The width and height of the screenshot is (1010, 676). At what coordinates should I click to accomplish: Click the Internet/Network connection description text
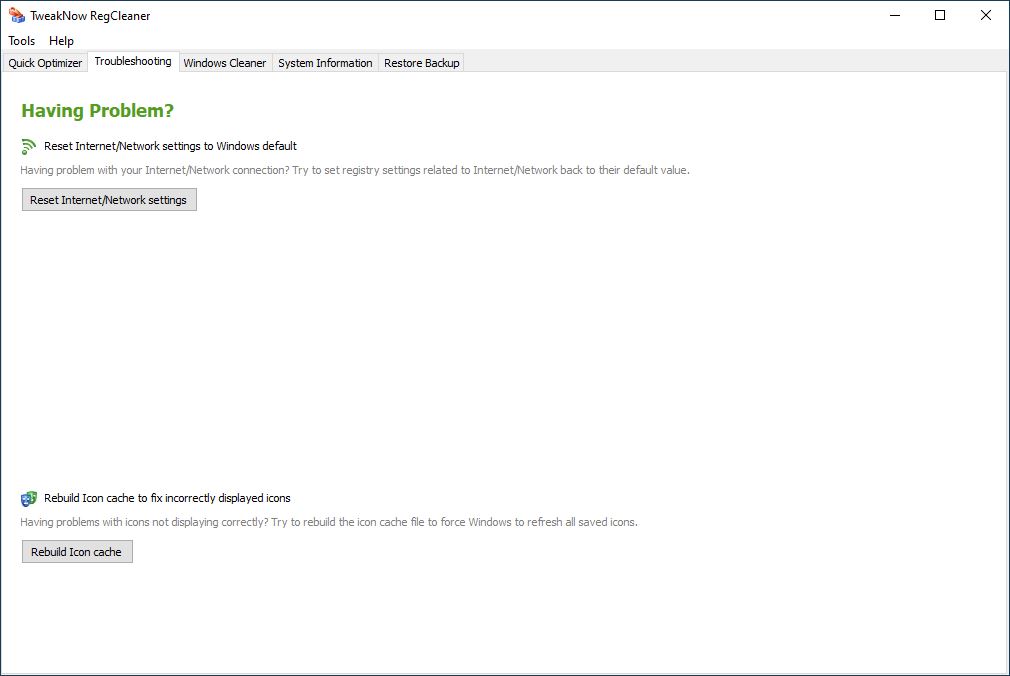pos(355,170)
